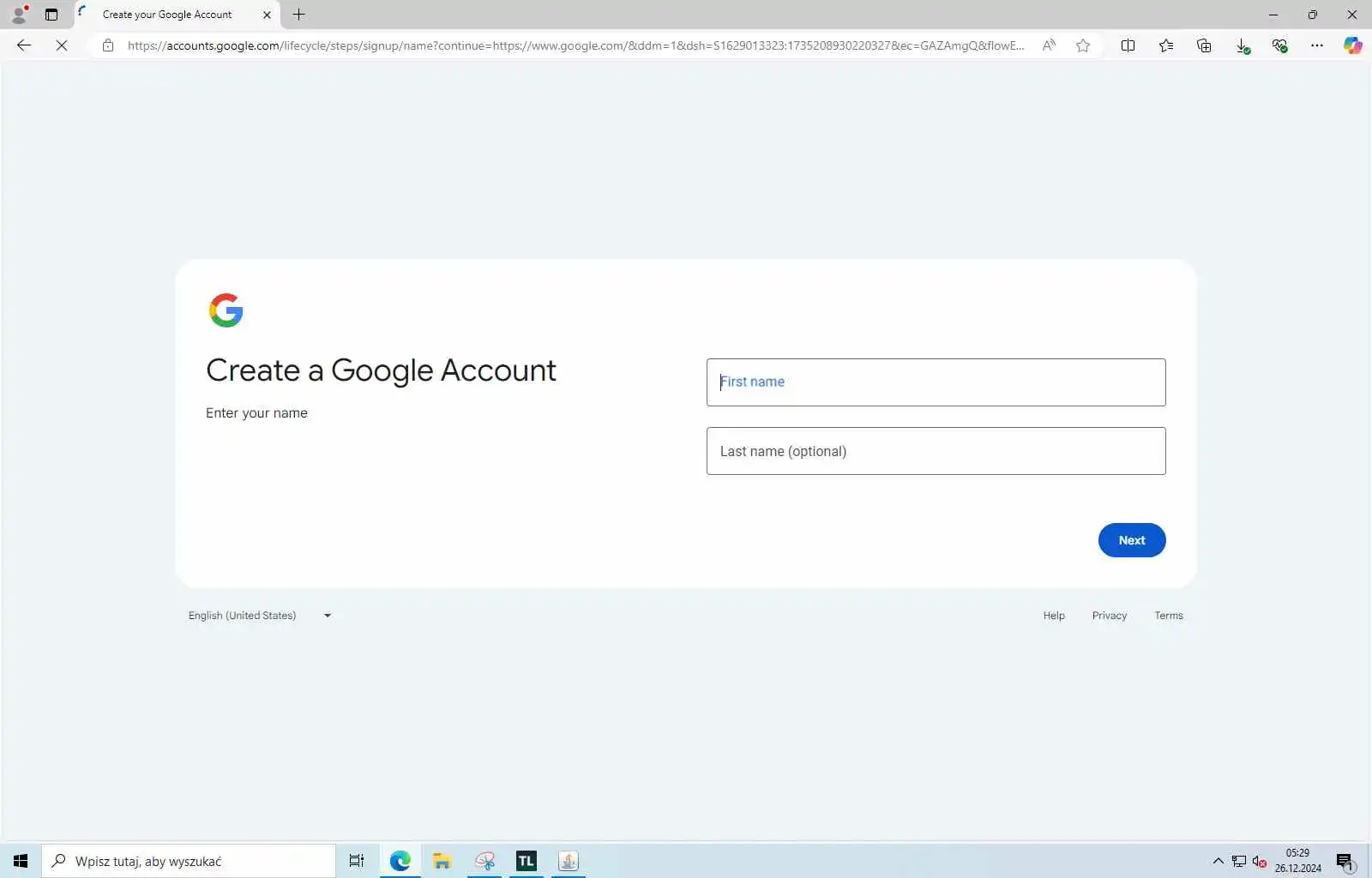Open the Help link
Image resolution: width=1372 pixels, height=878 pixels.
(x=1054, y=616)
